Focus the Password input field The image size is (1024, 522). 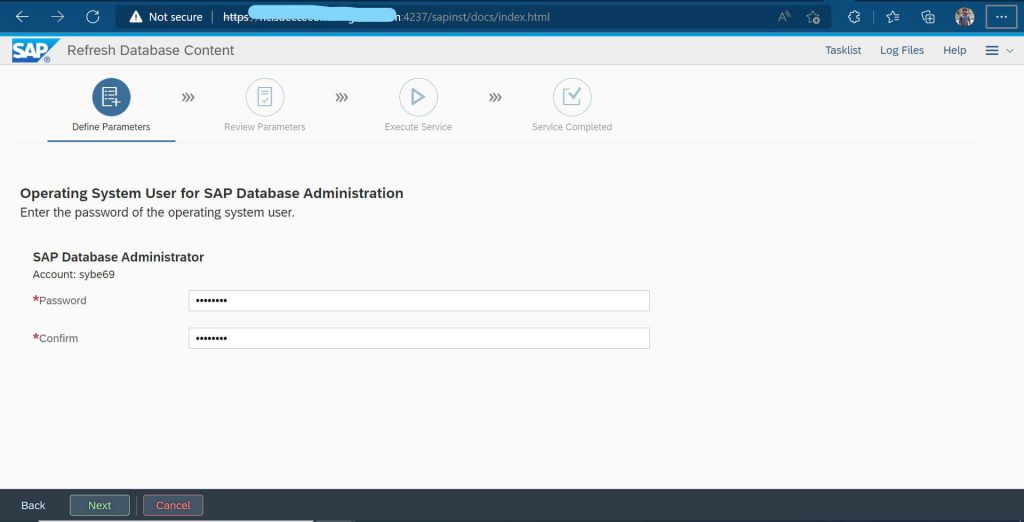click(x=419, y=301)
